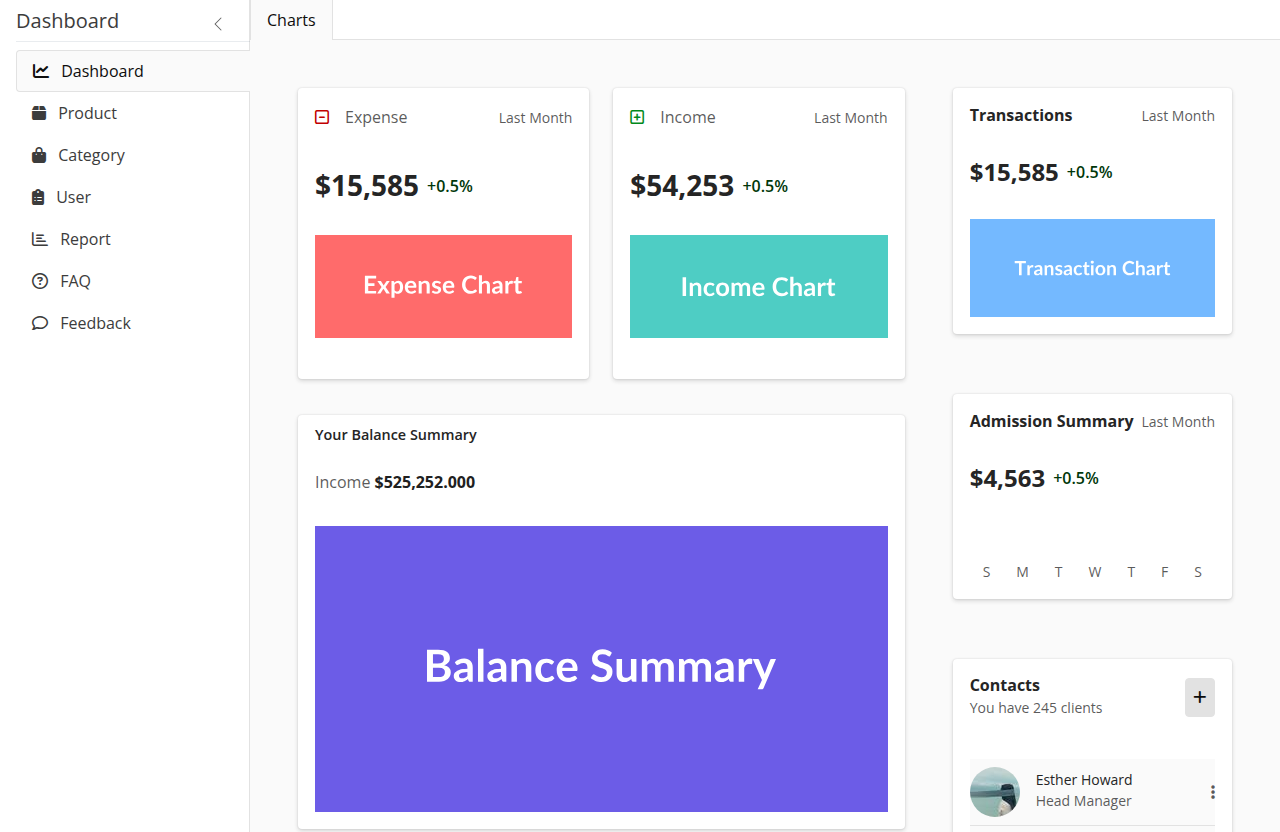This screenshot has width=1280, height=832.
Task: Click the green plus icon beside Income
Action: 637,117
